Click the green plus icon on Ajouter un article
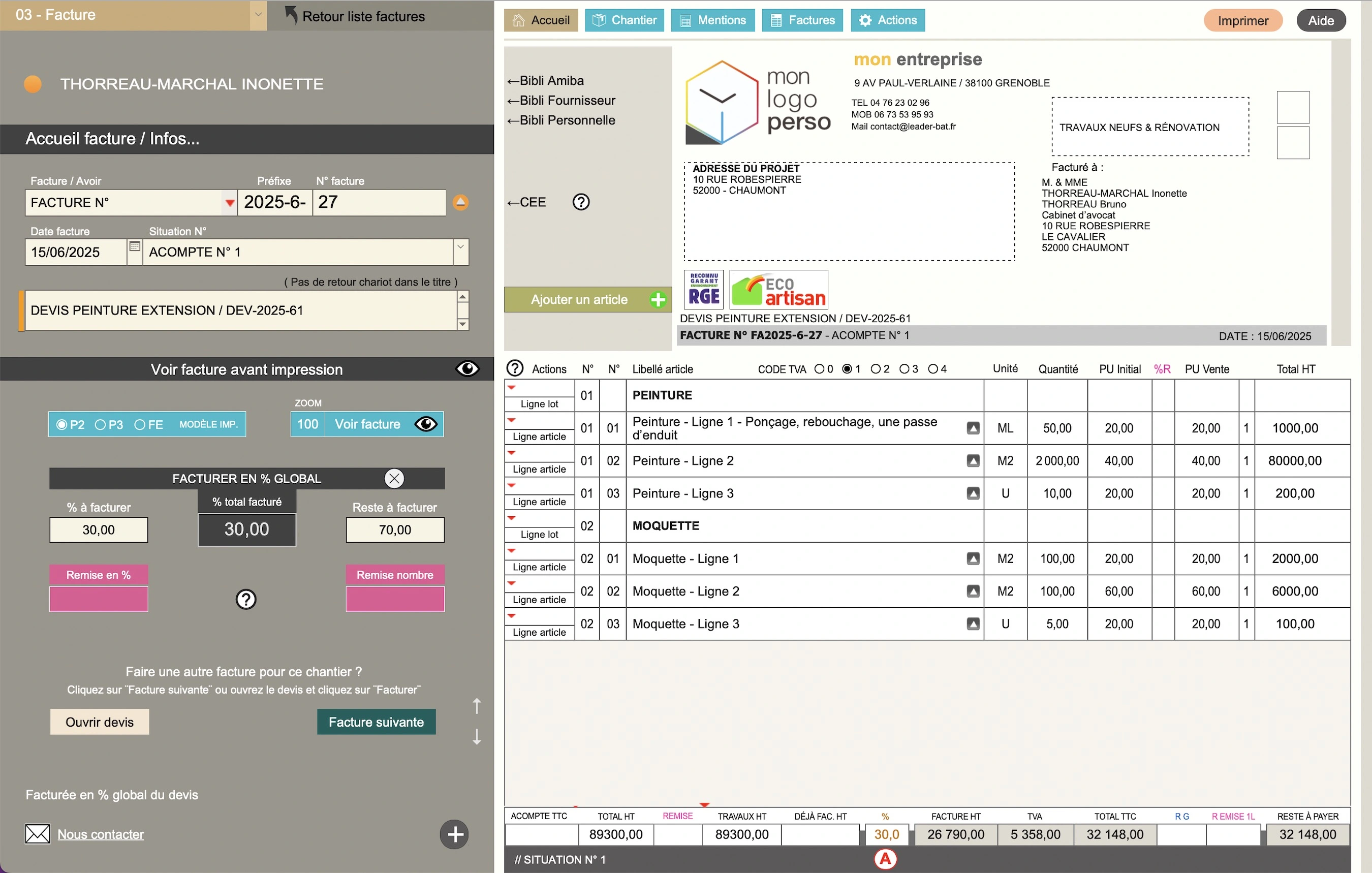This screenshot has width=1372, height=873. pyautogui.click(x=658, y=300)
